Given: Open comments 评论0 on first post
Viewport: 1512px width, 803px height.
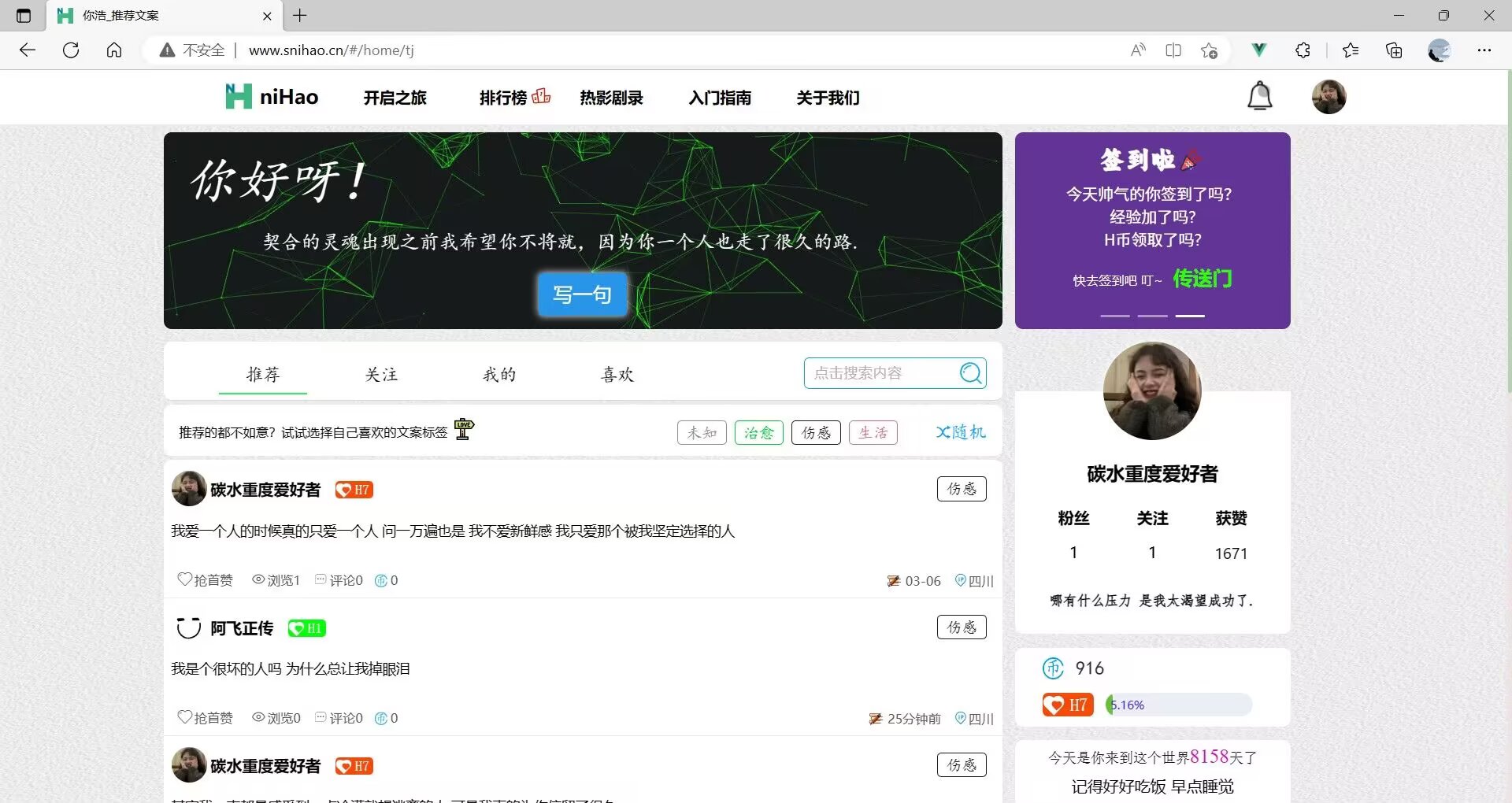Looking at the screenshot, I should pyautogui.click(x=339, y=580).
